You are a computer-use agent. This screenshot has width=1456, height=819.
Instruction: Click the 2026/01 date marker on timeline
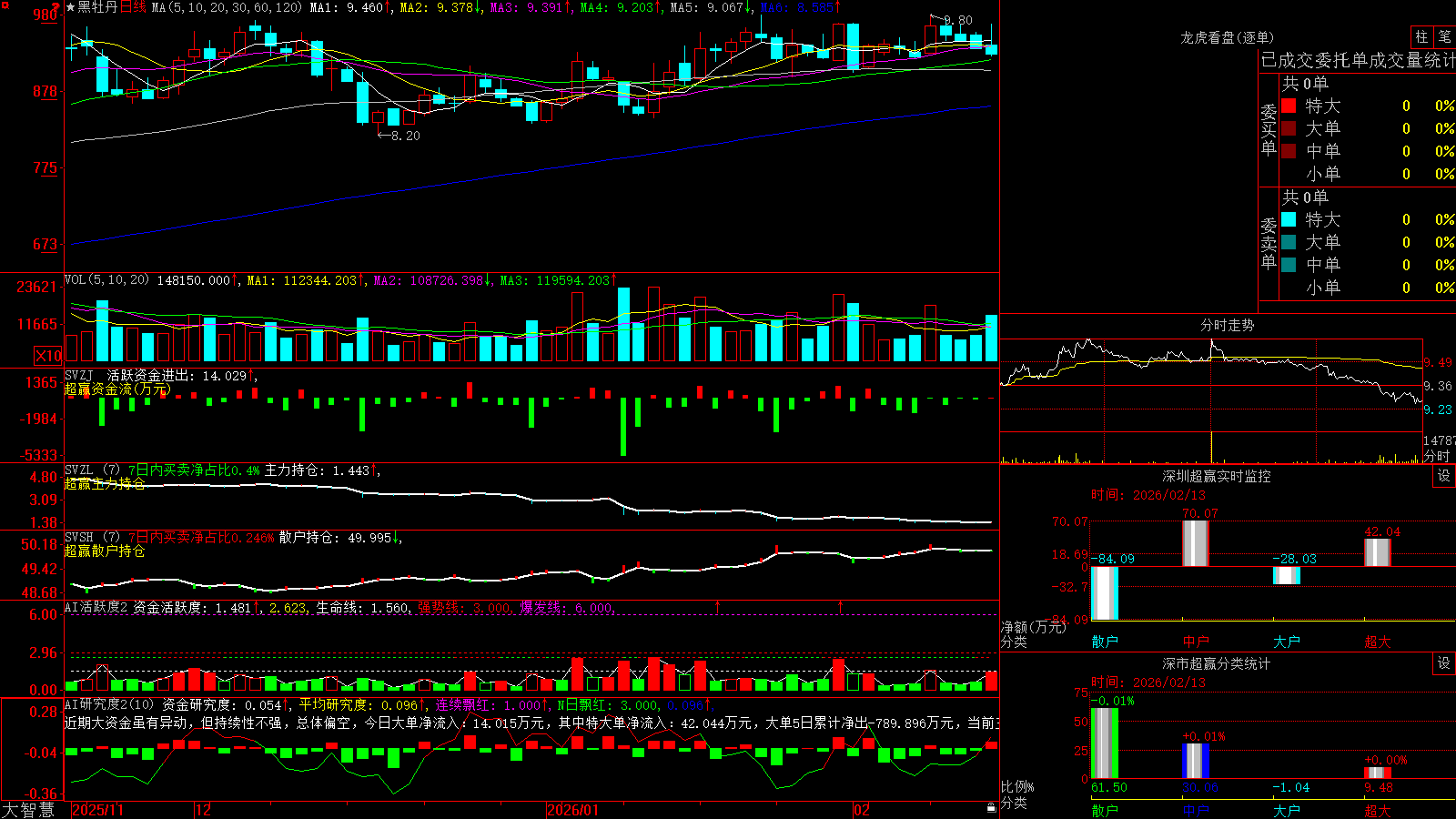573,810
